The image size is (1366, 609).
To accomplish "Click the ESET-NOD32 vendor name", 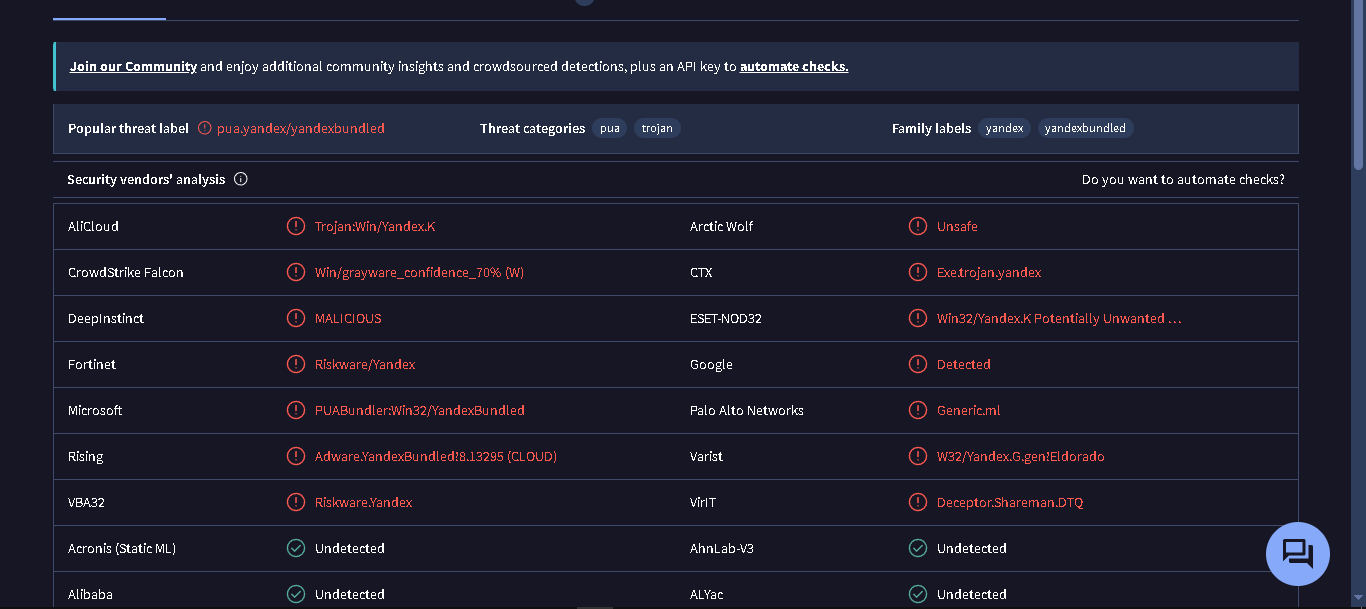I will click(x=727, y=319).
